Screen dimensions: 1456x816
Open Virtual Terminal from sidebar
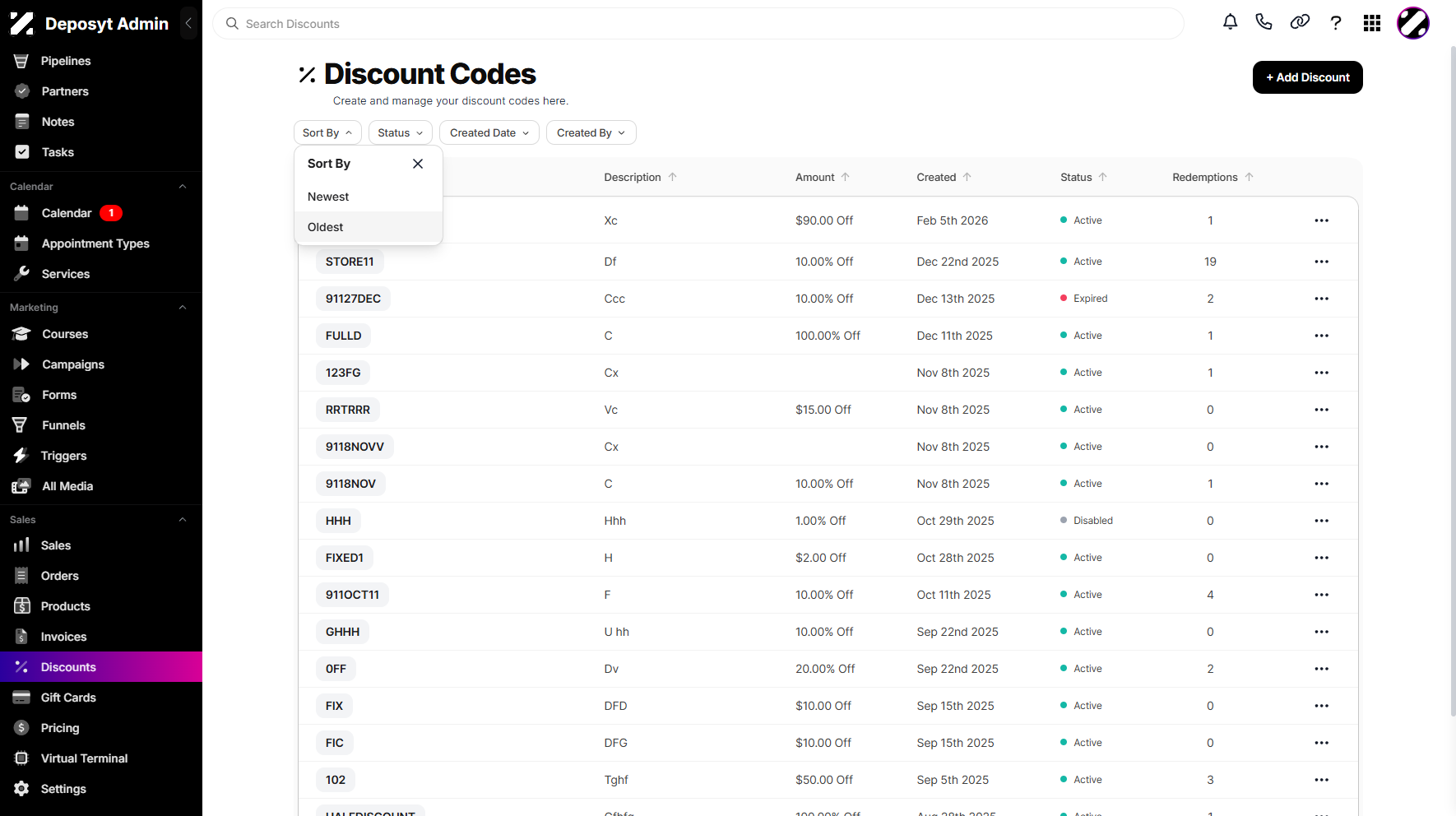(x=101, y=758)
